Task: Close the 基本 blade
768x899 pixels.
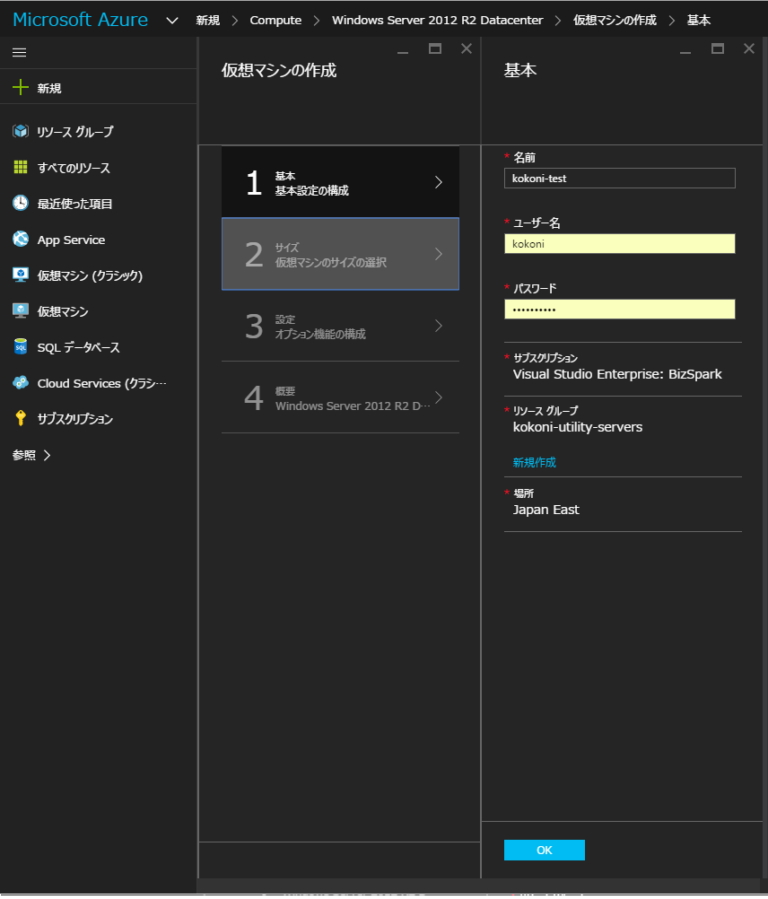Action: (x=749, y=49)
